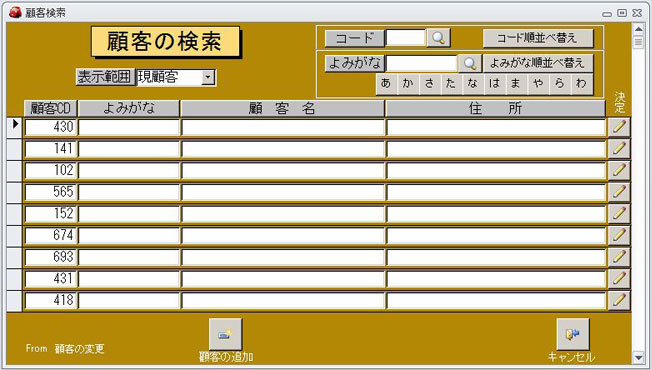Click the row selector for customer 418
This screenshot has height=370, width=652.
(x=15, y=300)
